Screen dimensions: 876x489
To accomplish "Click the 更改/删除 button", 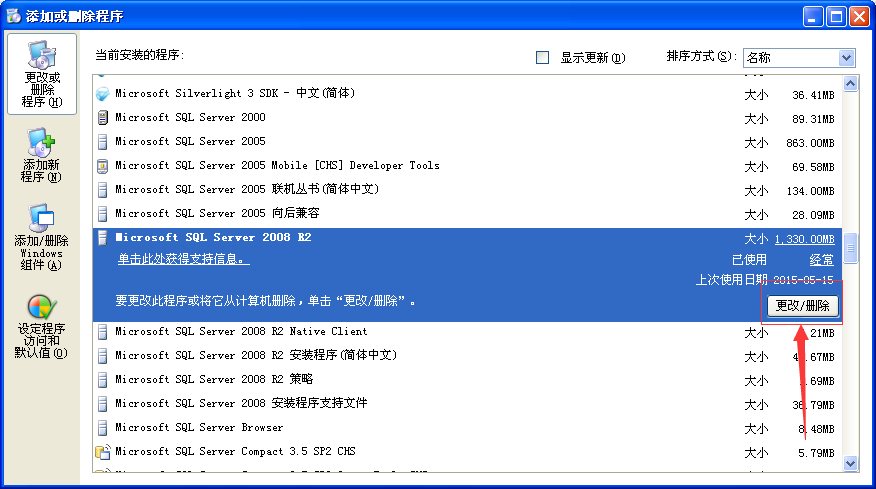I will [802, 306].
